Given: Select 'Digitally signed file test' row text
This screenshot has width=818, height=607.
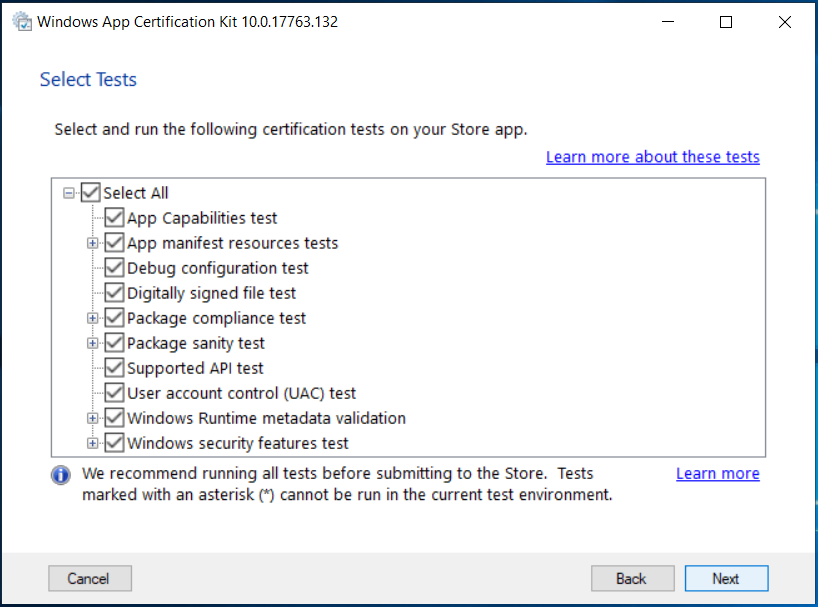Looking at the screenshot, I should click(211, 293).
